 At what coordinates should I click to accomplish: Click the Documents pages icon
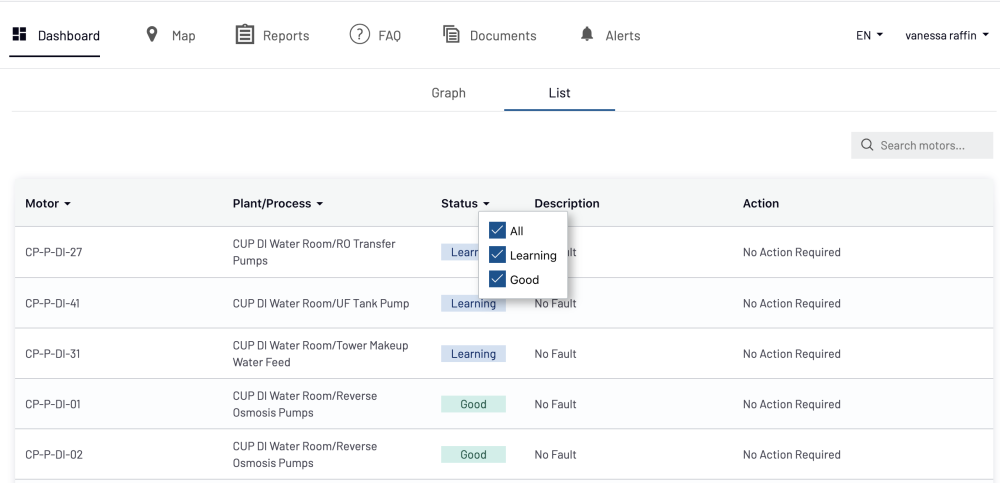(x=452, y=35)
